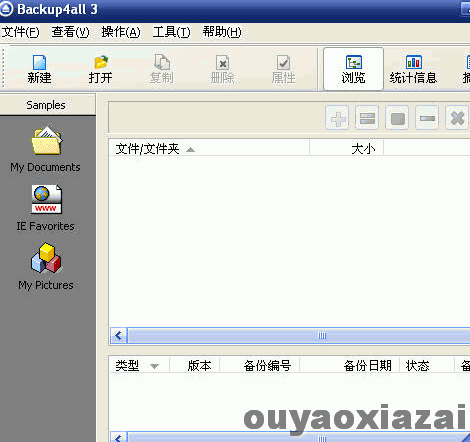Click the plus icon above the file list
This screenshot has height=442, width=470.
coord(337,118)
